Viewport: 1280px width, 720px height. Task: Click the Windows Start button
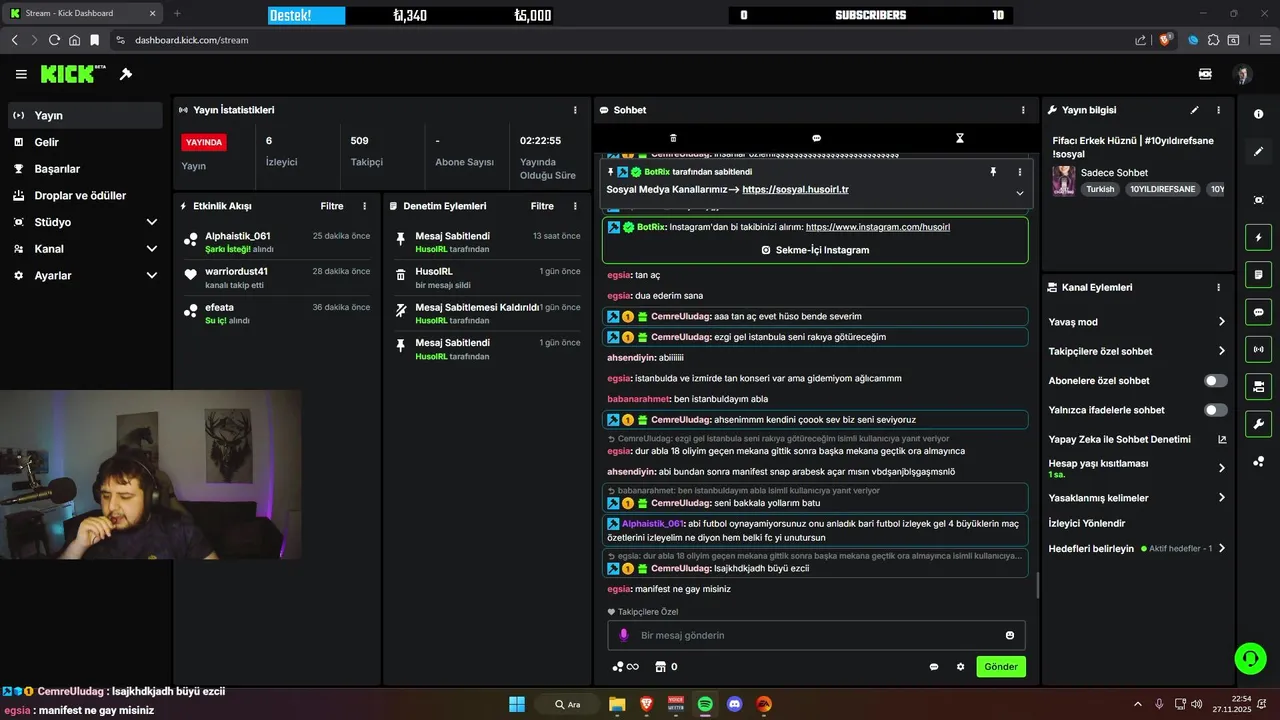click(x=517, y=704)
